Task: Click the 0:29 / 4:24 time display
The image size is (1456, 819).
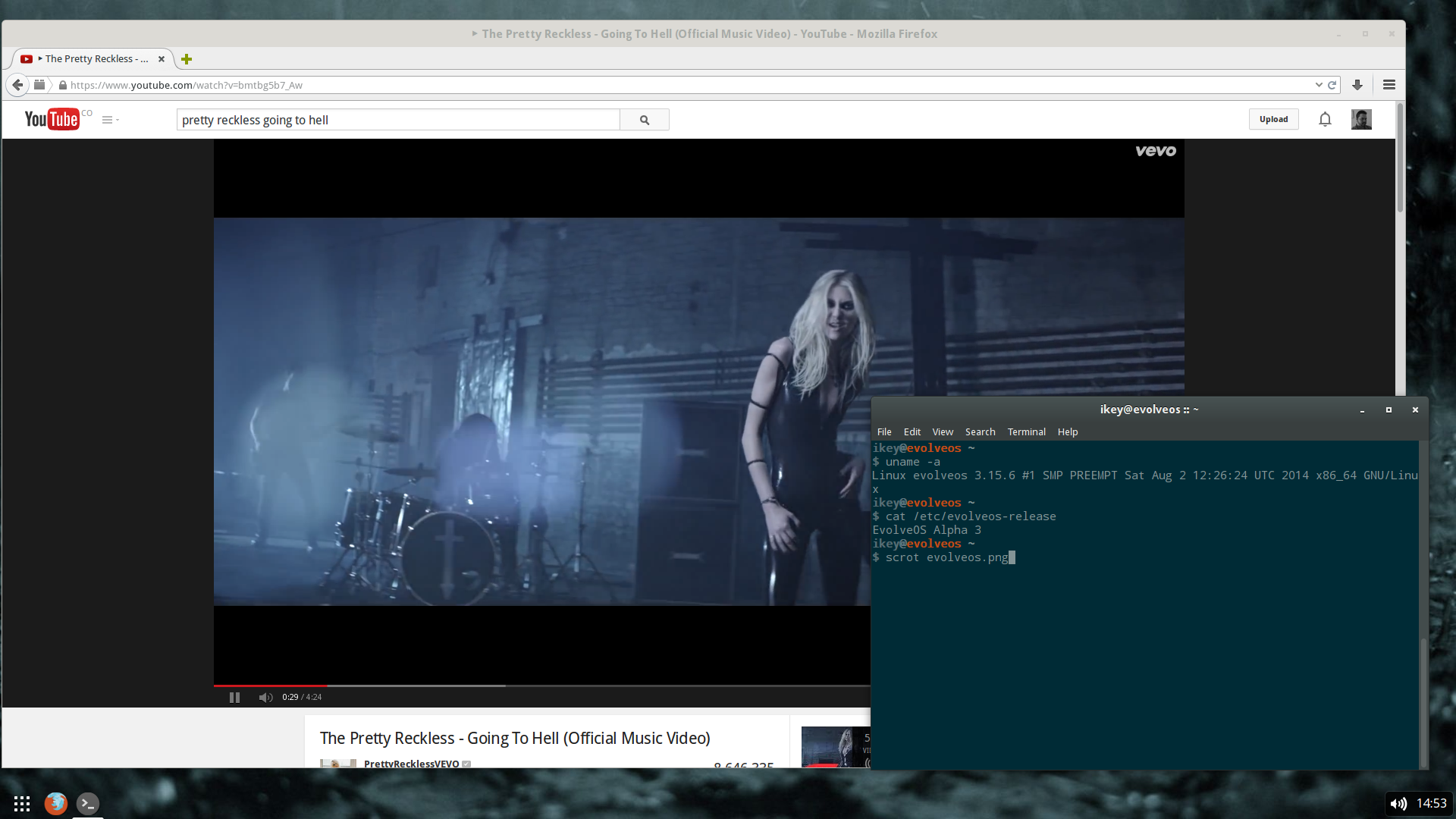Action: tap(302, 698)
